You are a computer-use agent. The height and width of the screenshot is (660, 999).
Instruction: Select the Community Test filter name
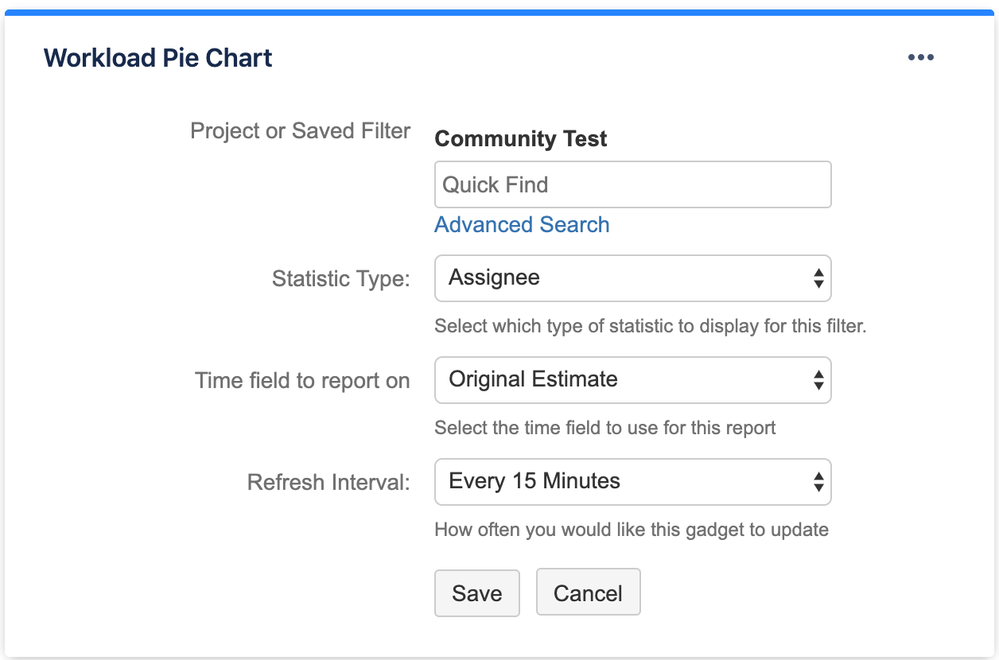click(x=521, y=139)
